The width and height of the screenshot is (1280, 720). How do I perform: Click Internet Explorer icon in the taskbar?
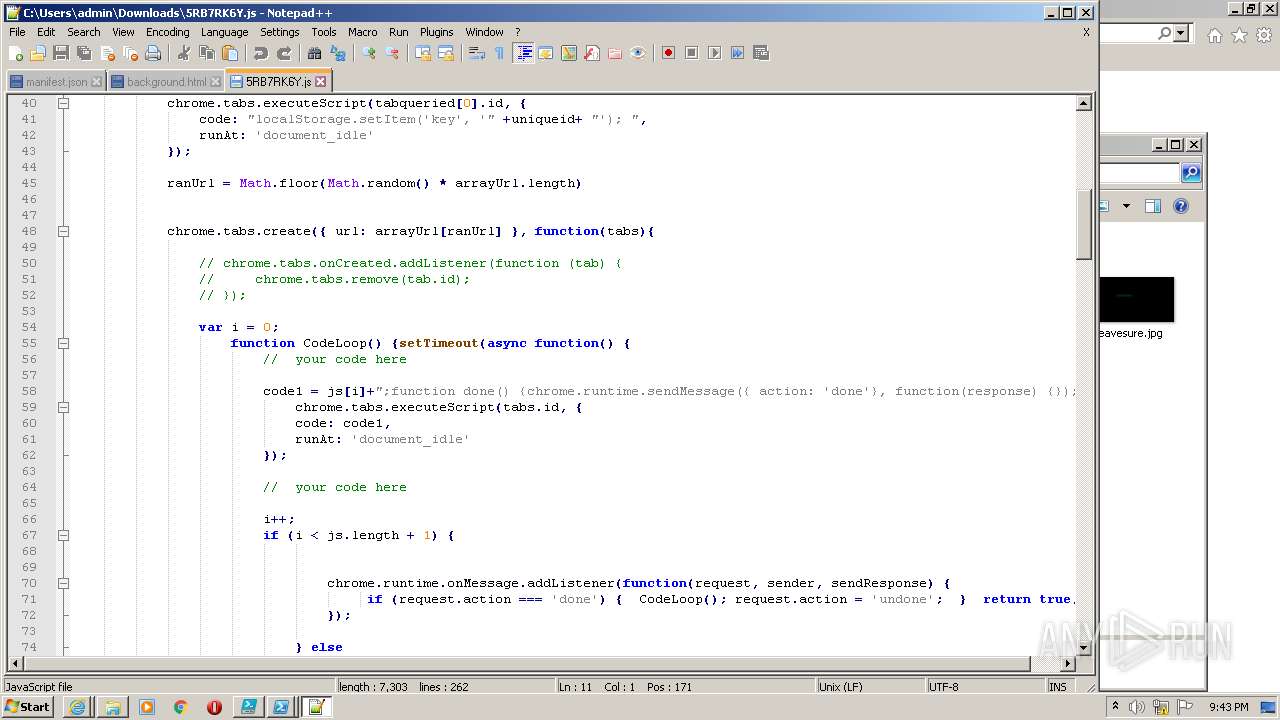(x=78, y=707)
